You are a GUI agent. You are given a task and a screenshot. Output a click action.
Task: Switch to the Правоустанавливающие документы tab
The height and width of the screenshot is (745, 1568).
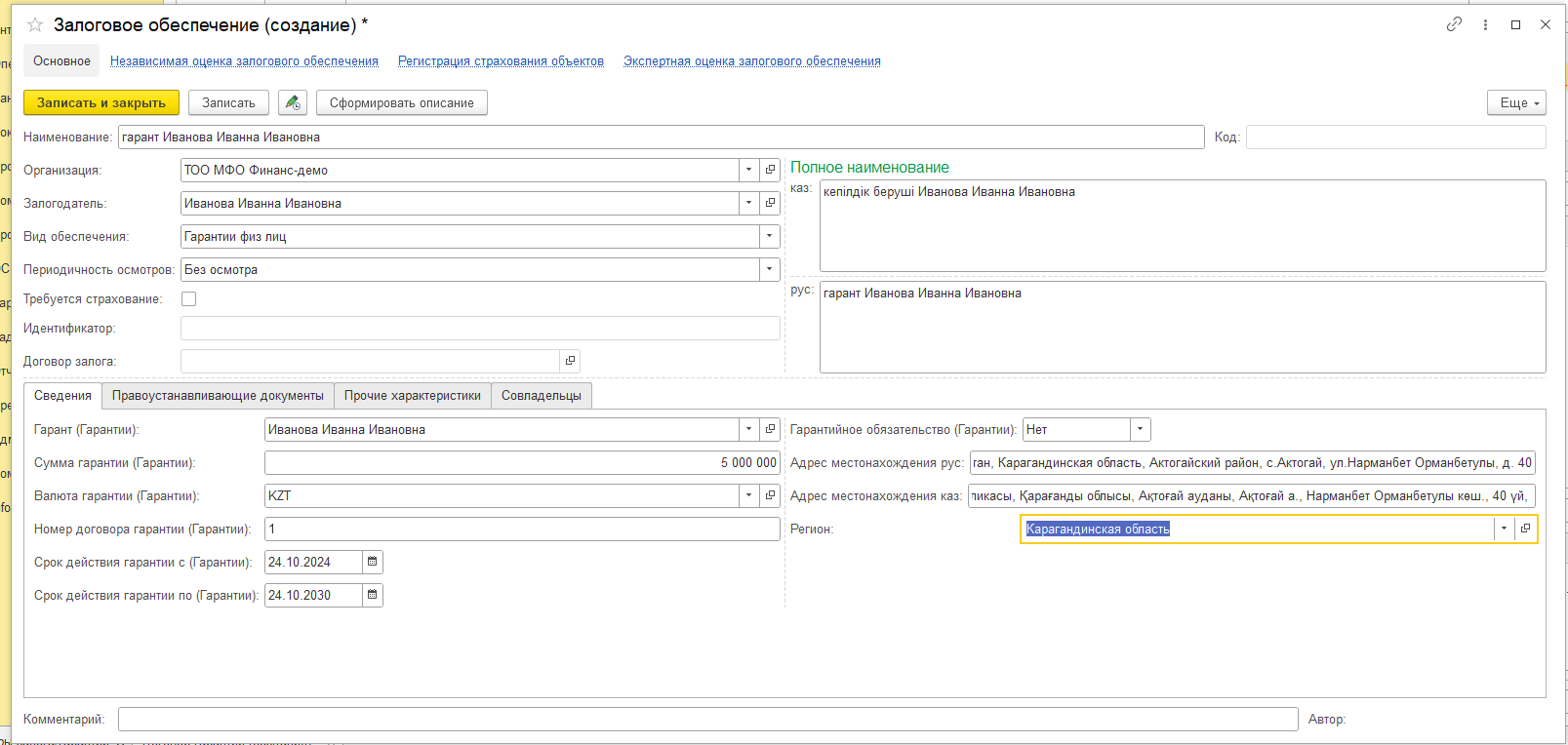pyautogui.click(x=218, y=395)
